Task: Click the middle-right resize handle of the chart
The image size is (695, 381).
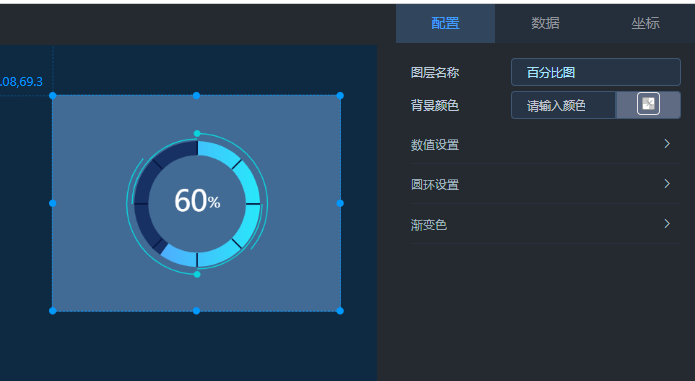Action: [x=340, y=203]
